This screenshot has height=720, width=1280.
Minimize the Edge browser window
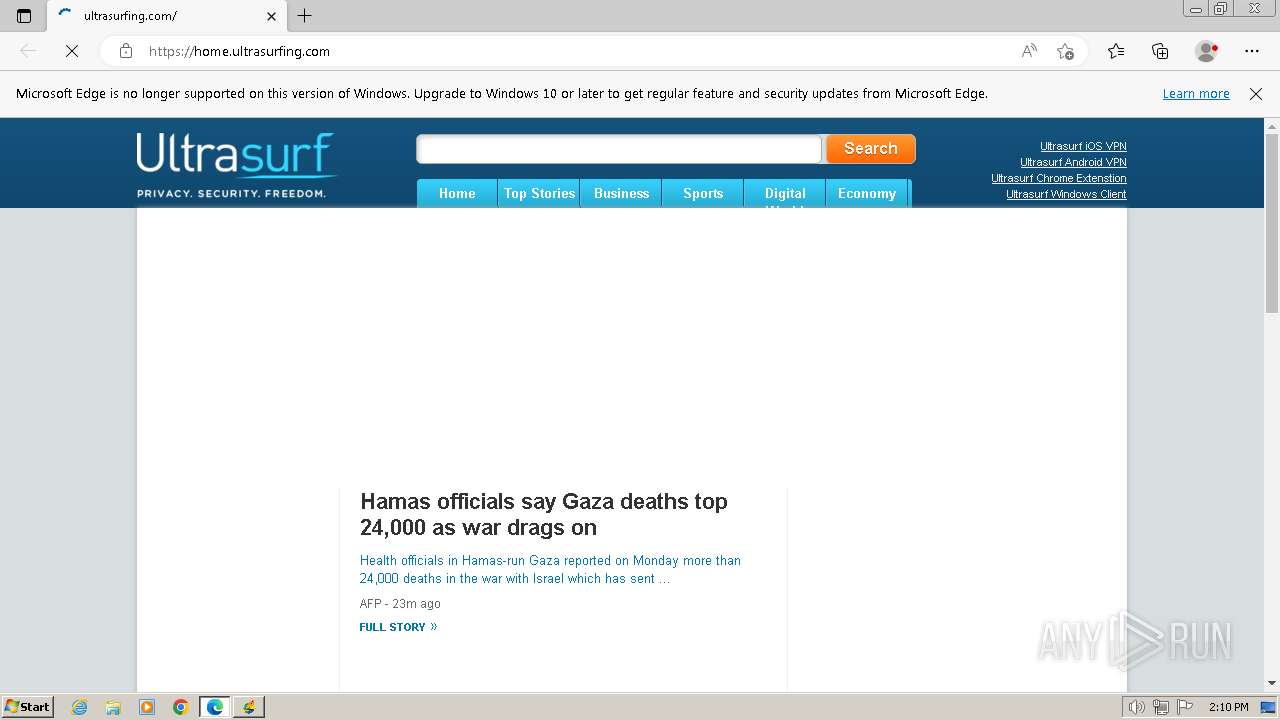tap(1196, 9)
